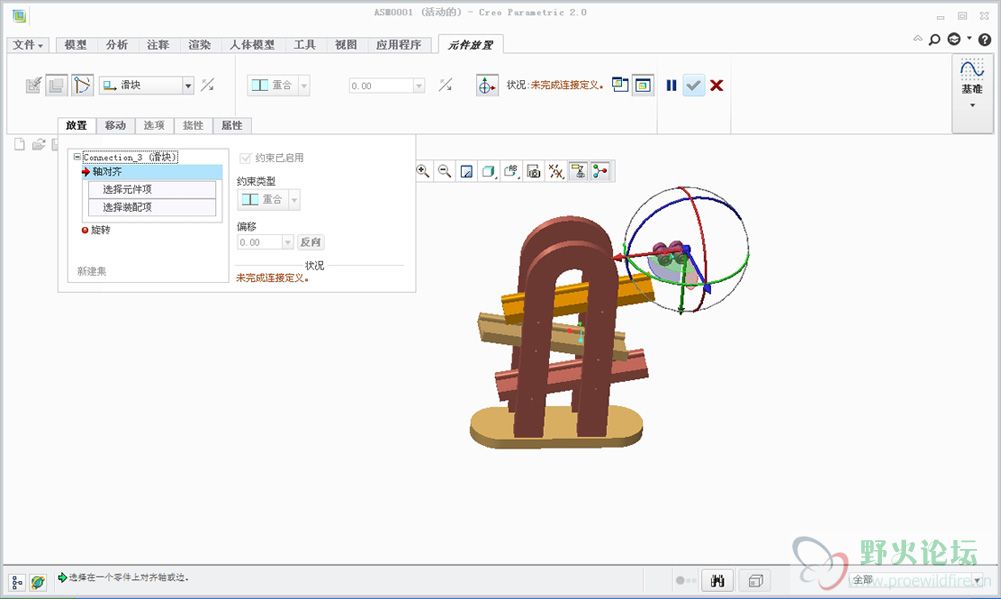The height and width of the screenshot is (599, 1001).
Task: Click the 选择装配项 collector field
Action: (152, 208)
